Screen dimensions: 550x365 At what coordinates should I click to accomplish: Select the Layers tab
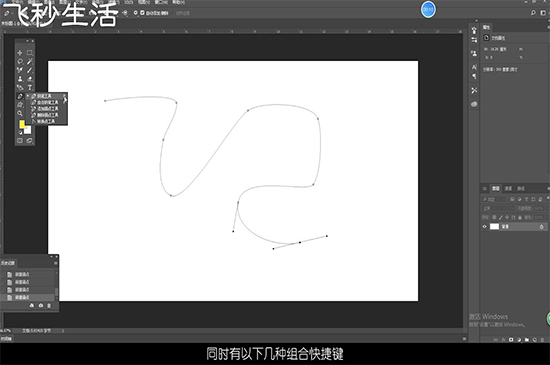[x=496, y=189]
